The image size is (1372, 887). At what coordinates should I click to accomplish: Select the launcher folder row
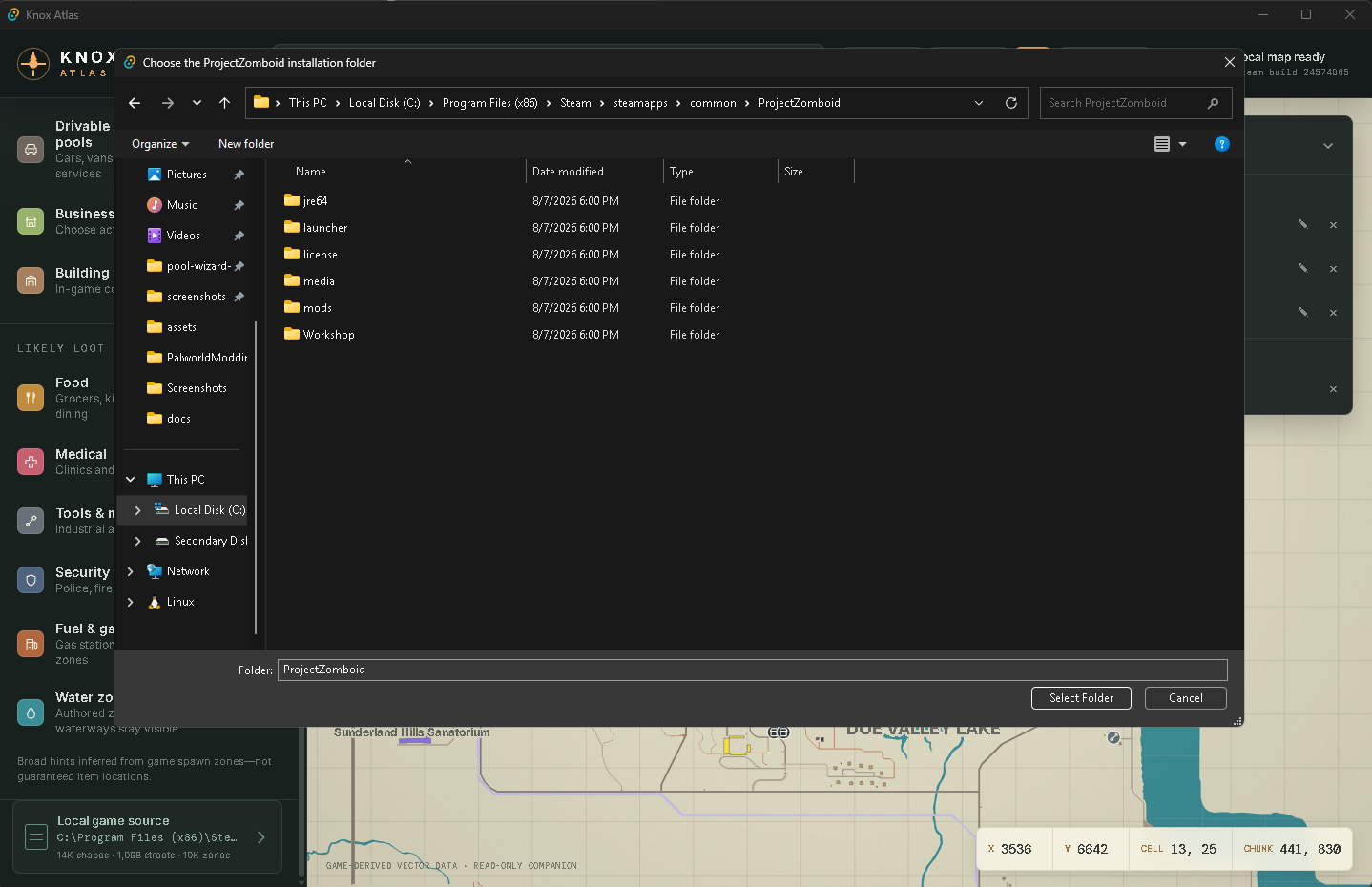click(568, 228)
